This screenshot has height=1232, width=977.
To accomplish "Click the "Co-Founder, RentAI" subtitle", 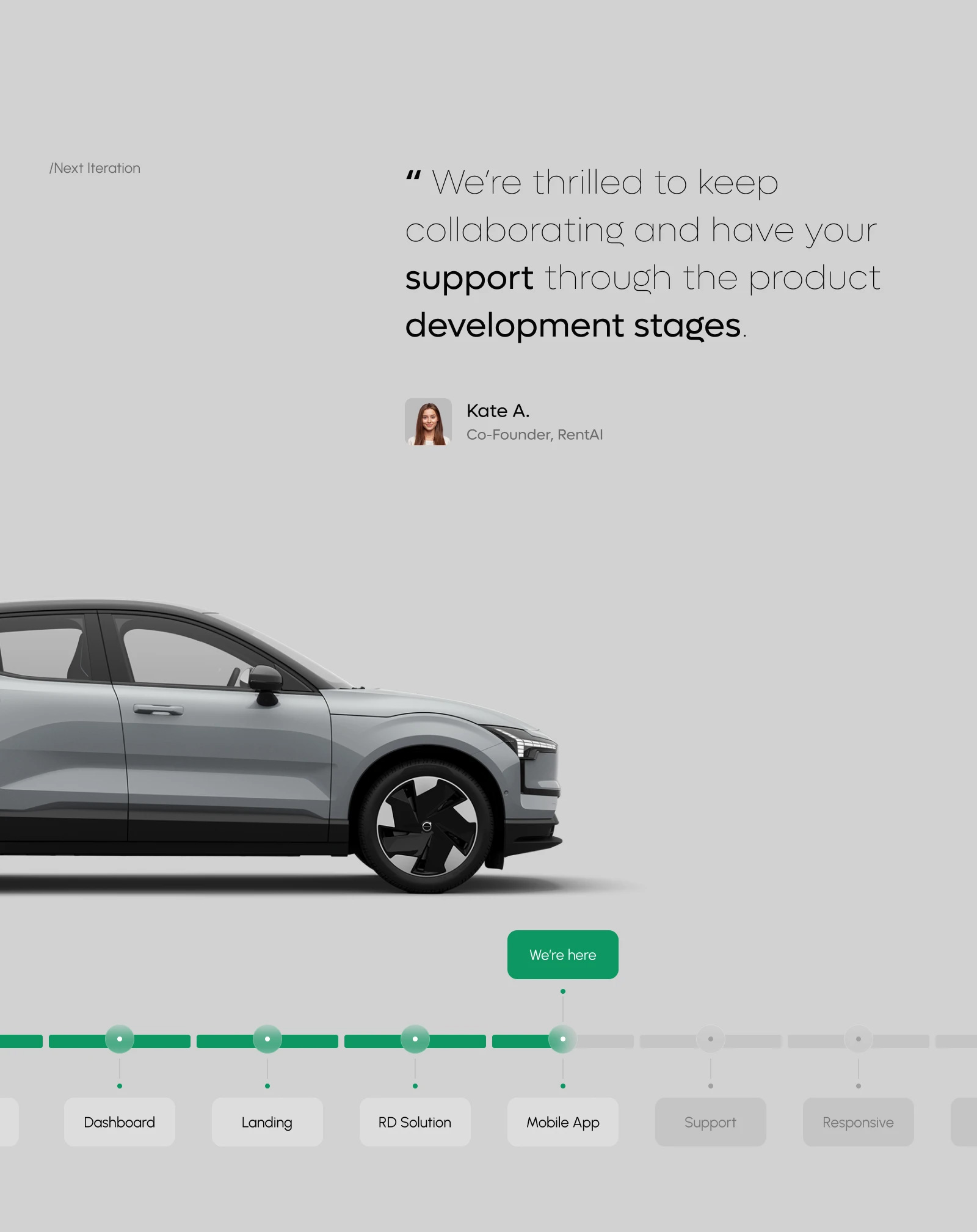I will click(x=534, y=435).
